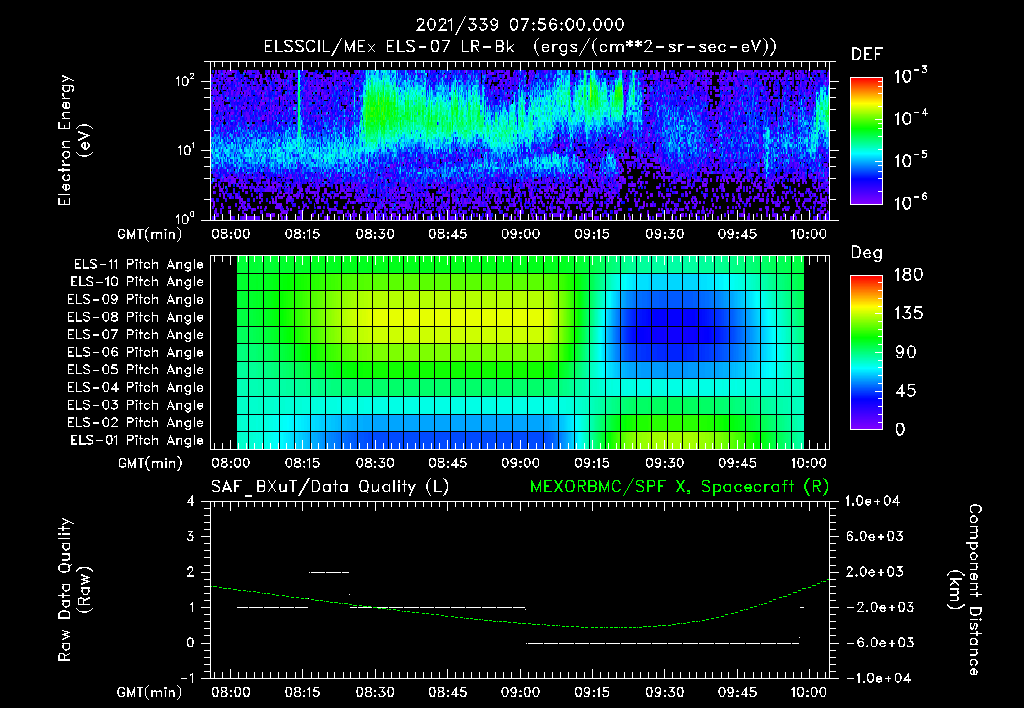The height and width of the screenshot is (708, 1024).
Task: Select the ELS-10 Pitch Angle row label
Action: pyautogui.click(x=136, y=282)
